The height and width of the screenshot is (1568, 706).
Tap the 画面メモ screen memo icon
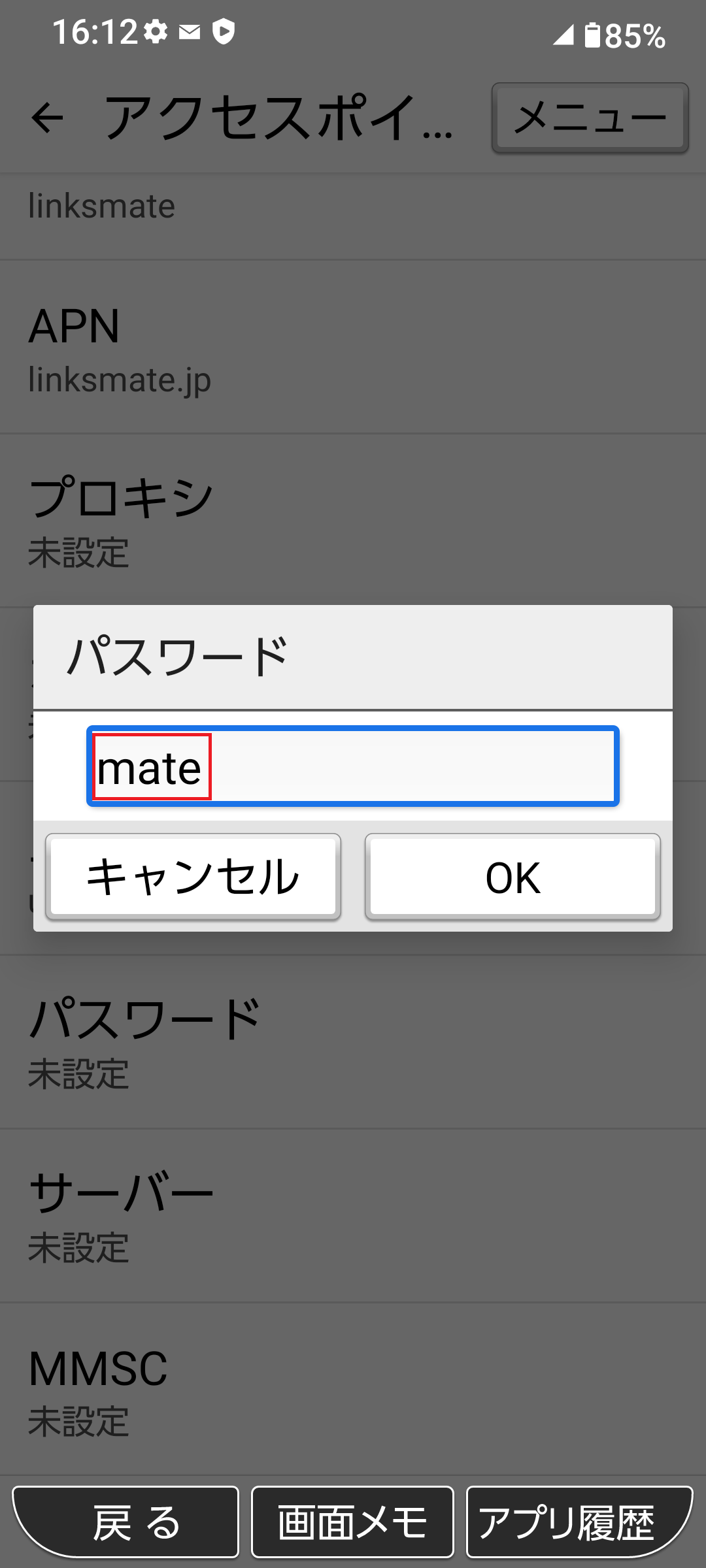click(x=352, y=1524)
